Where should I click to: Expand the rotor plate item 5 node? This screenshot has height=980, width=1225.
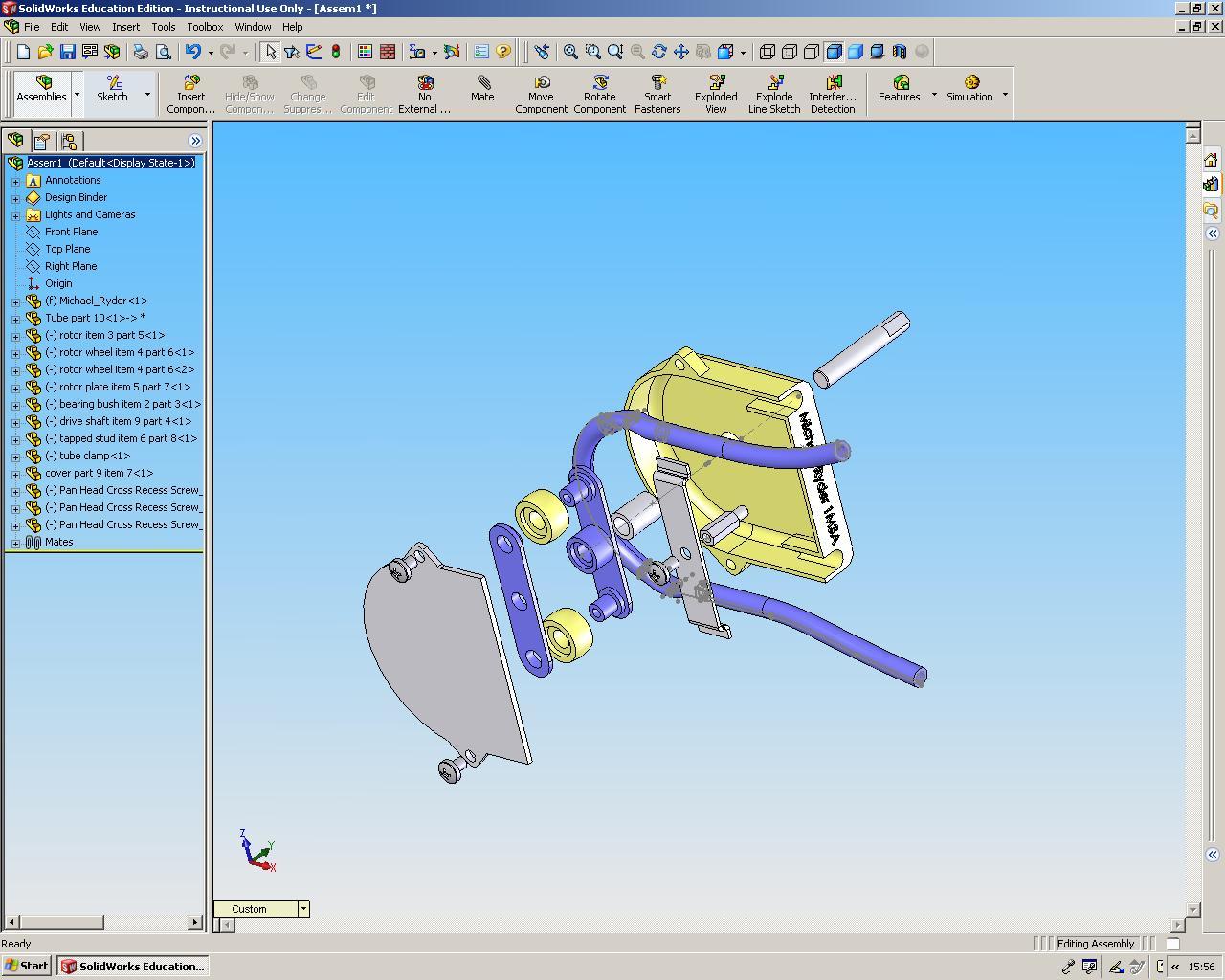pyautogui.click(x=15, y=388)
